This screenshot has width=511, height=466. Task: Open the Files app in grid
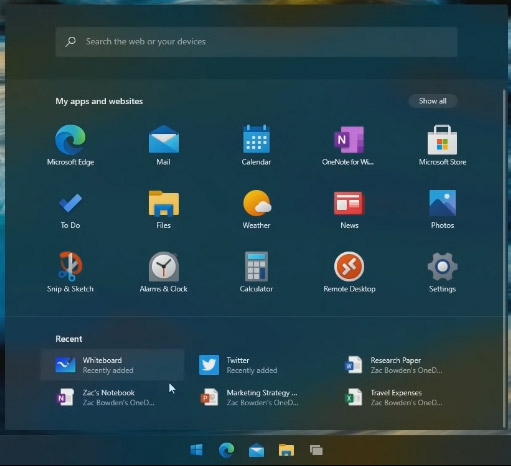(163, 209)
